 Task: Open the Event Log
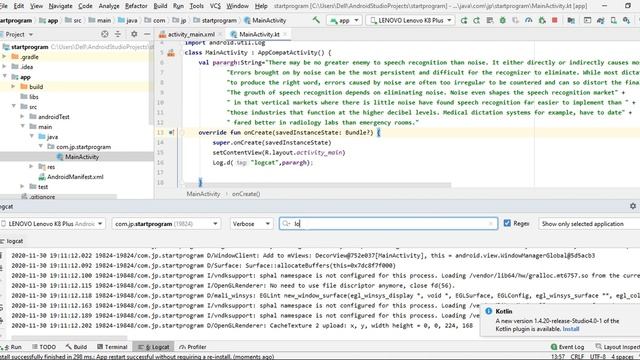(x=567, y=347)
